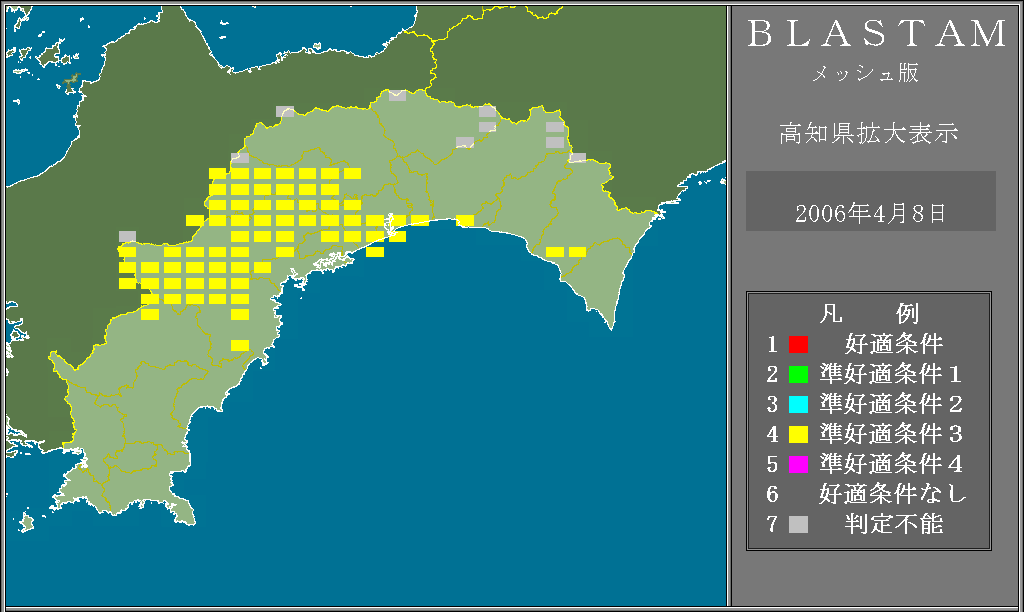The image size is (1024, 612).
Task: Click the yellow swatch for 準好適条件3
Action: click(x=798, y=434)
